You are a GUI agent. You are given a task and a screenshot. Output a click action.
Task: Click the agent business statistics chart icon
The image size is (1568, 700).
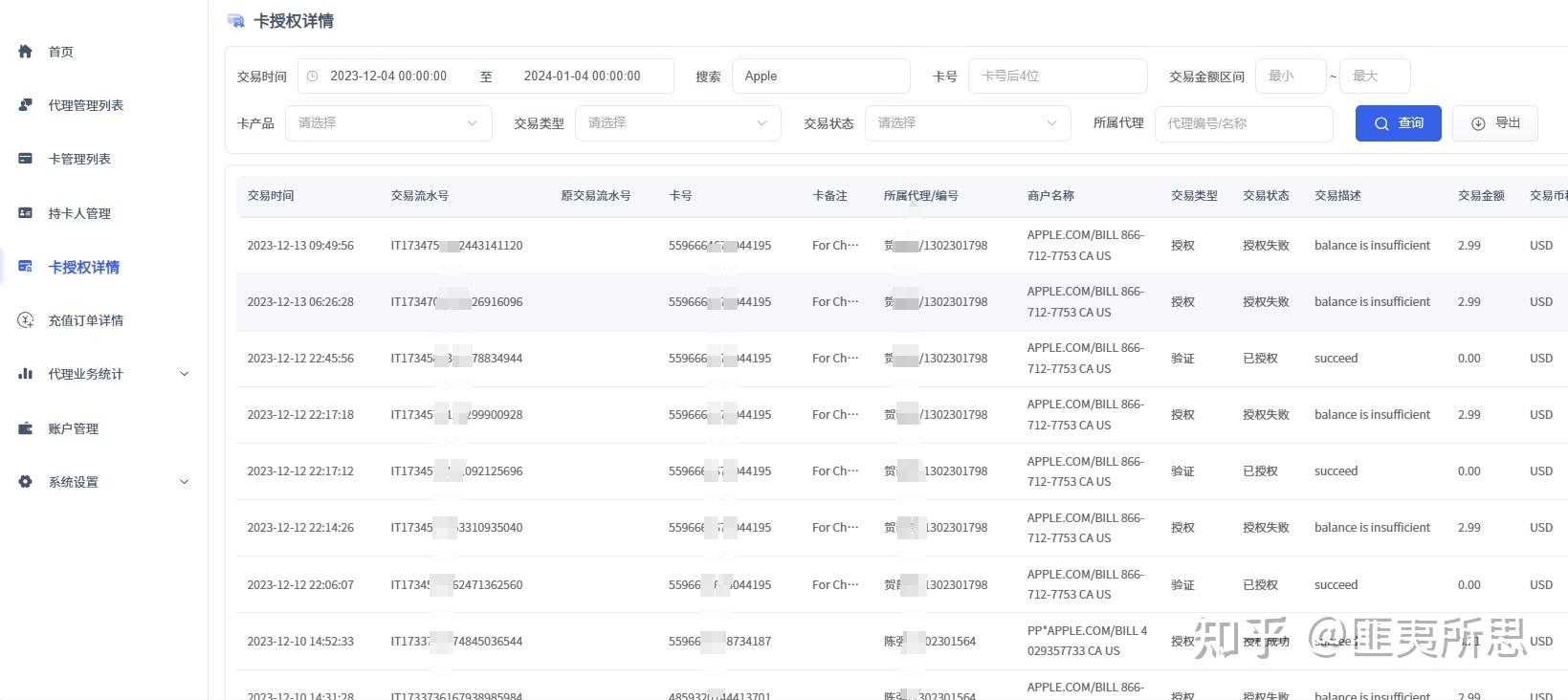pyautogui.click(x=26, y=374)
